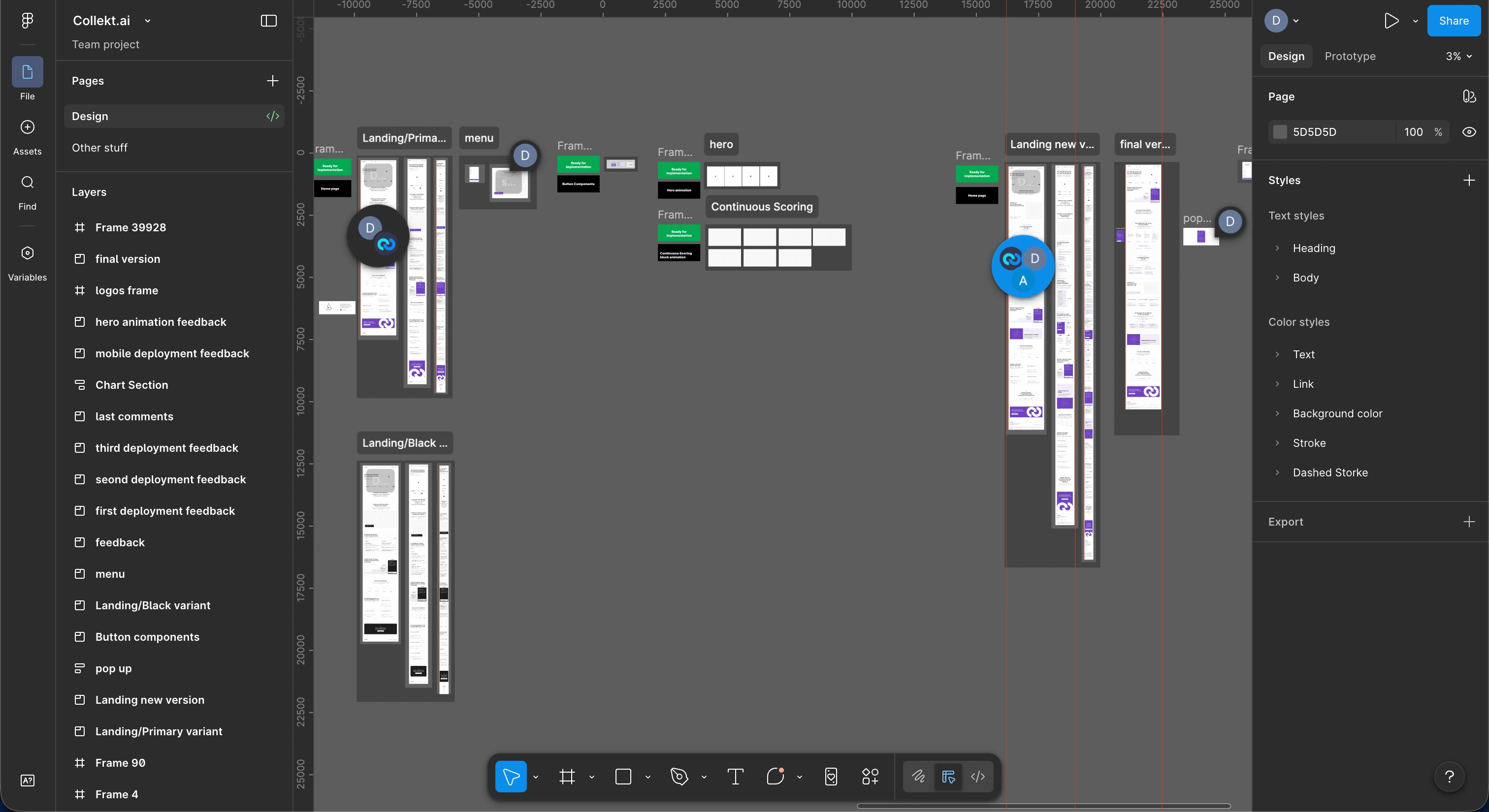Click the 5D5D5D page color swatch

pos(1280,132)
